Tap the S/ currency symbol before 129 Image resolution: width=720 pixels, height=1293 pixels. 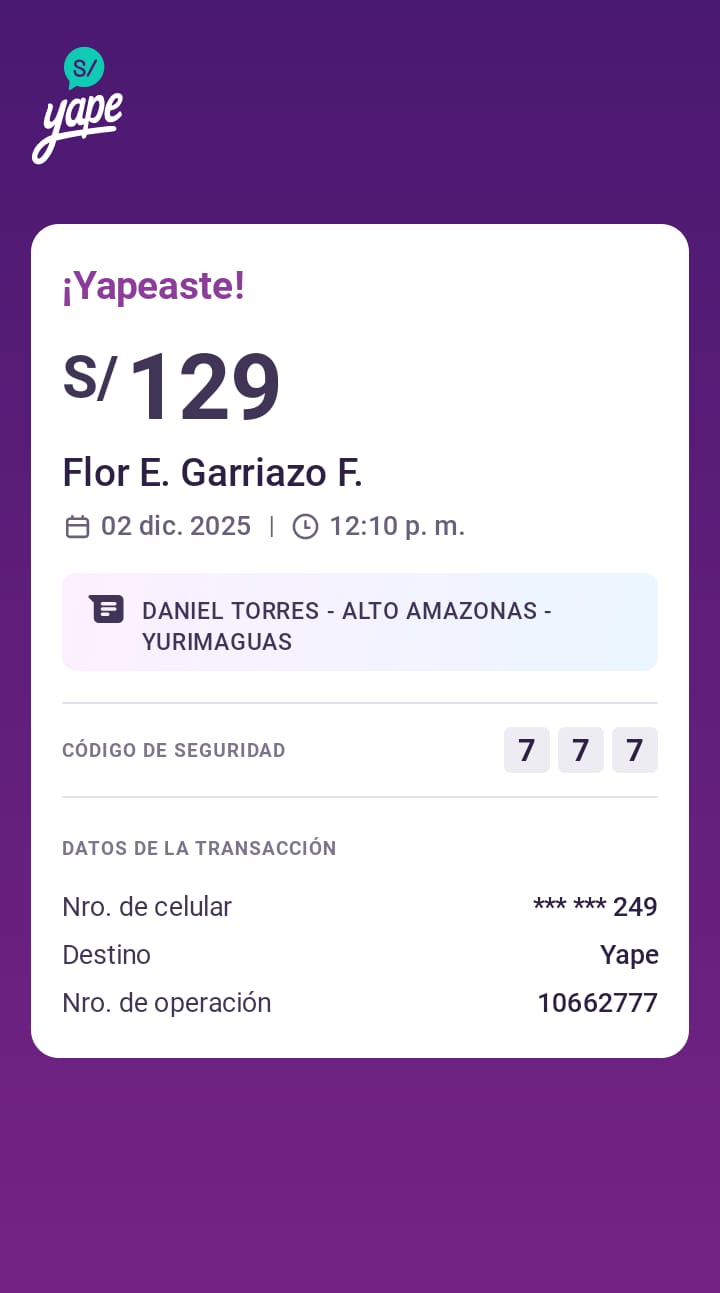(90, 377)
